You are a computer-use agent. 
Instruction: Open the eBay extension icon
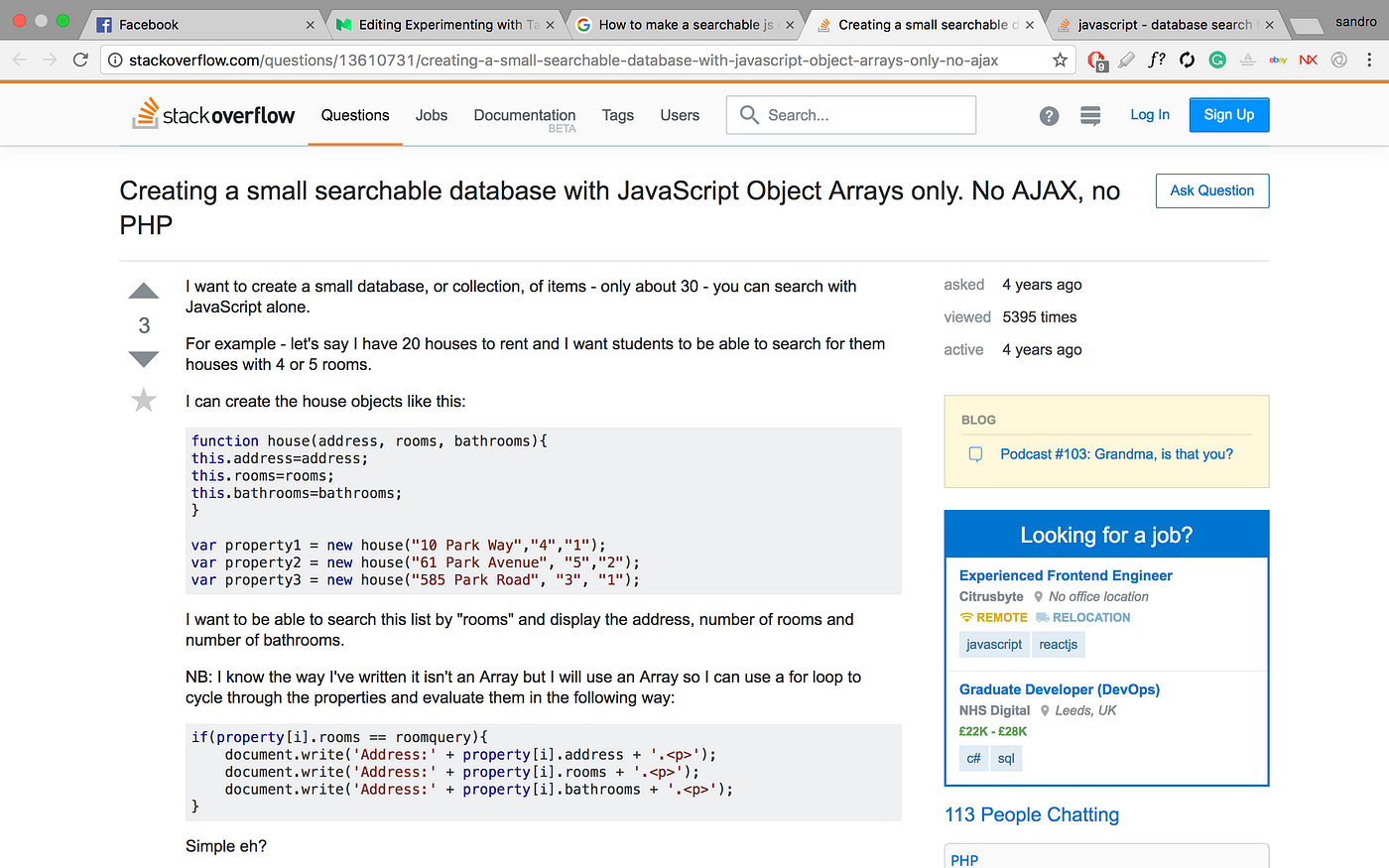pos(1278,61)
